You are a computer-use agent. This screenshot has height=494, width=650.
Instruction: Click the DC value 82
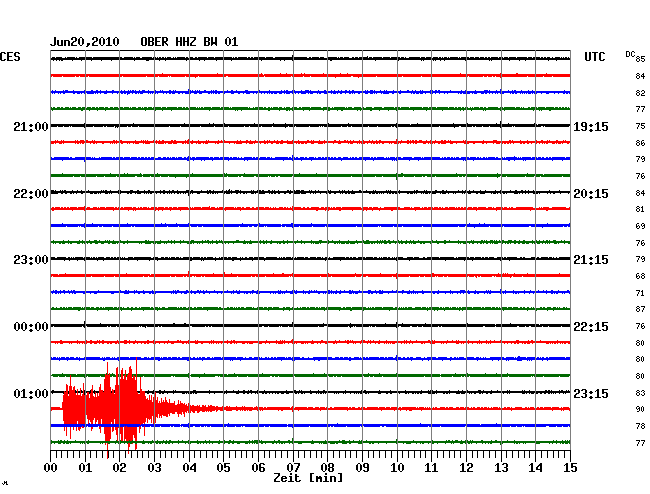click(x=640, y=93)
